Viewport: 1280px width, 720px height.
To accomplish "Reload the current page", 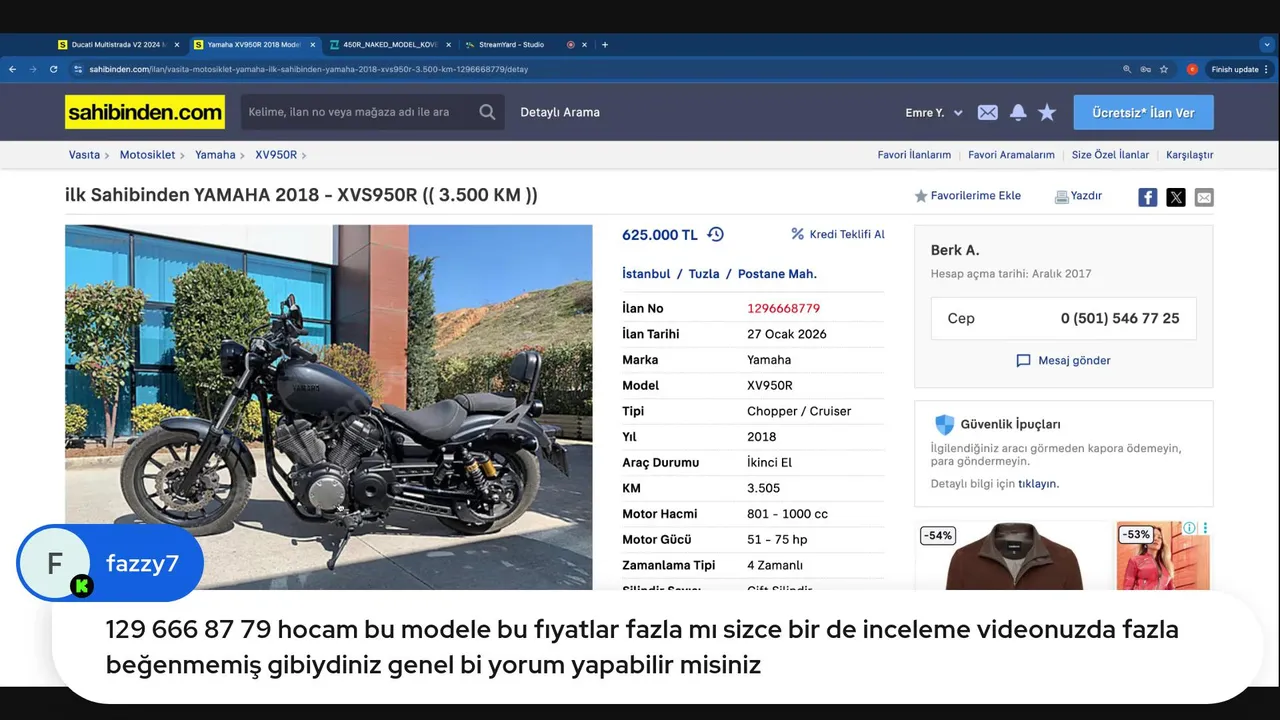I will click(53, 69).
